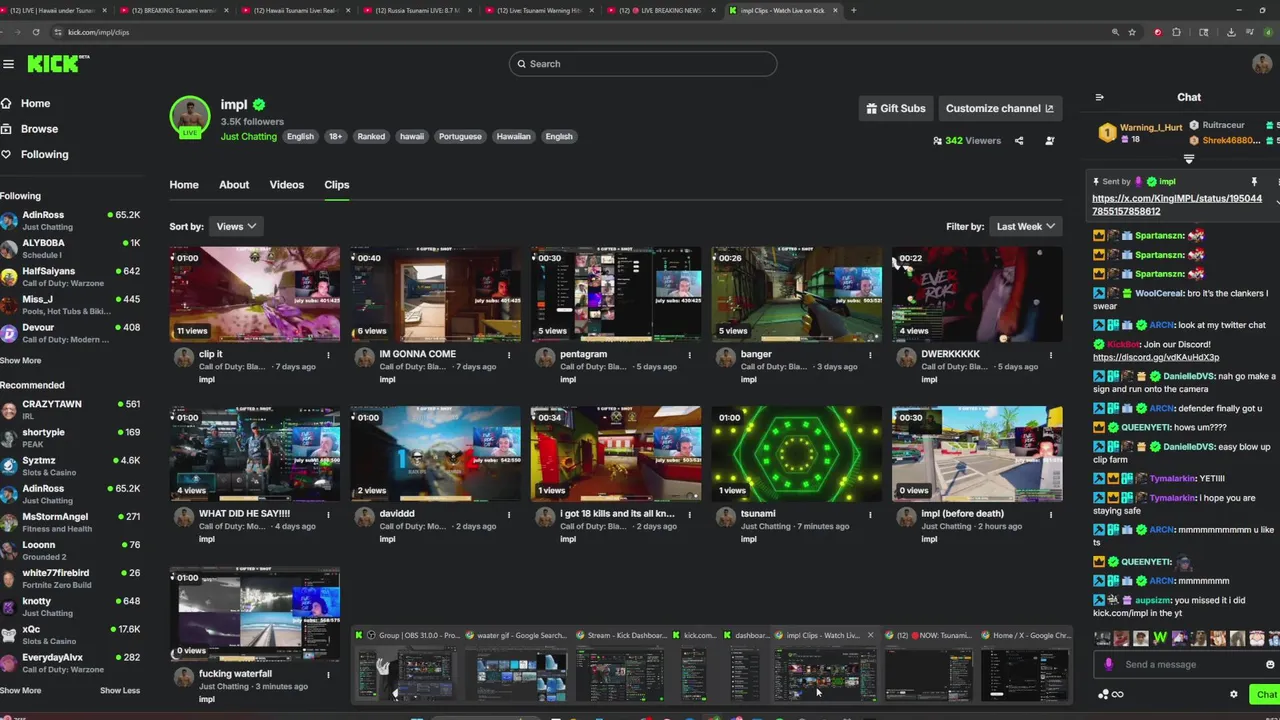Open options menu for 'IM GONNA COME' clip
The height and width of the screenshot is (720, 1280).
click(x=509, y=355)
